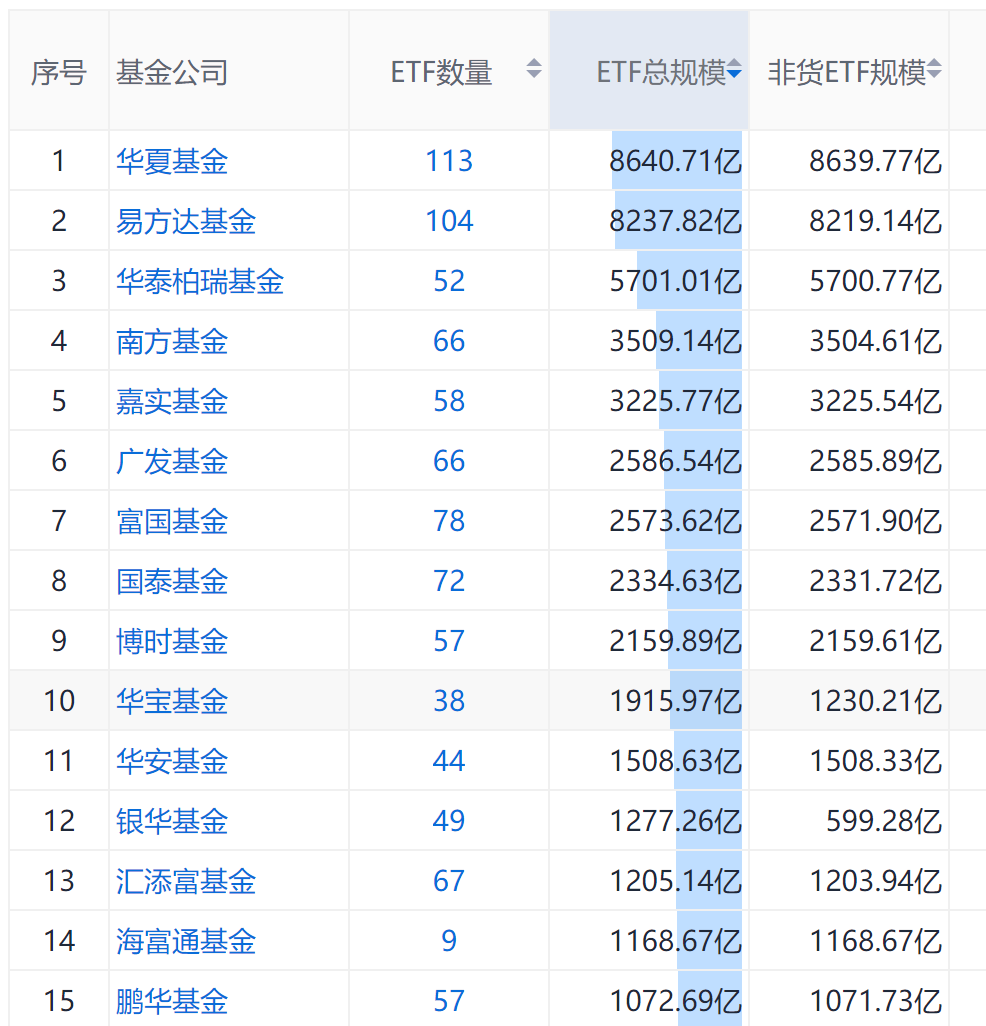This screenshot has width=986, height=1026.
Task: Open the 华安基金 company link
Action: (172, 761)
